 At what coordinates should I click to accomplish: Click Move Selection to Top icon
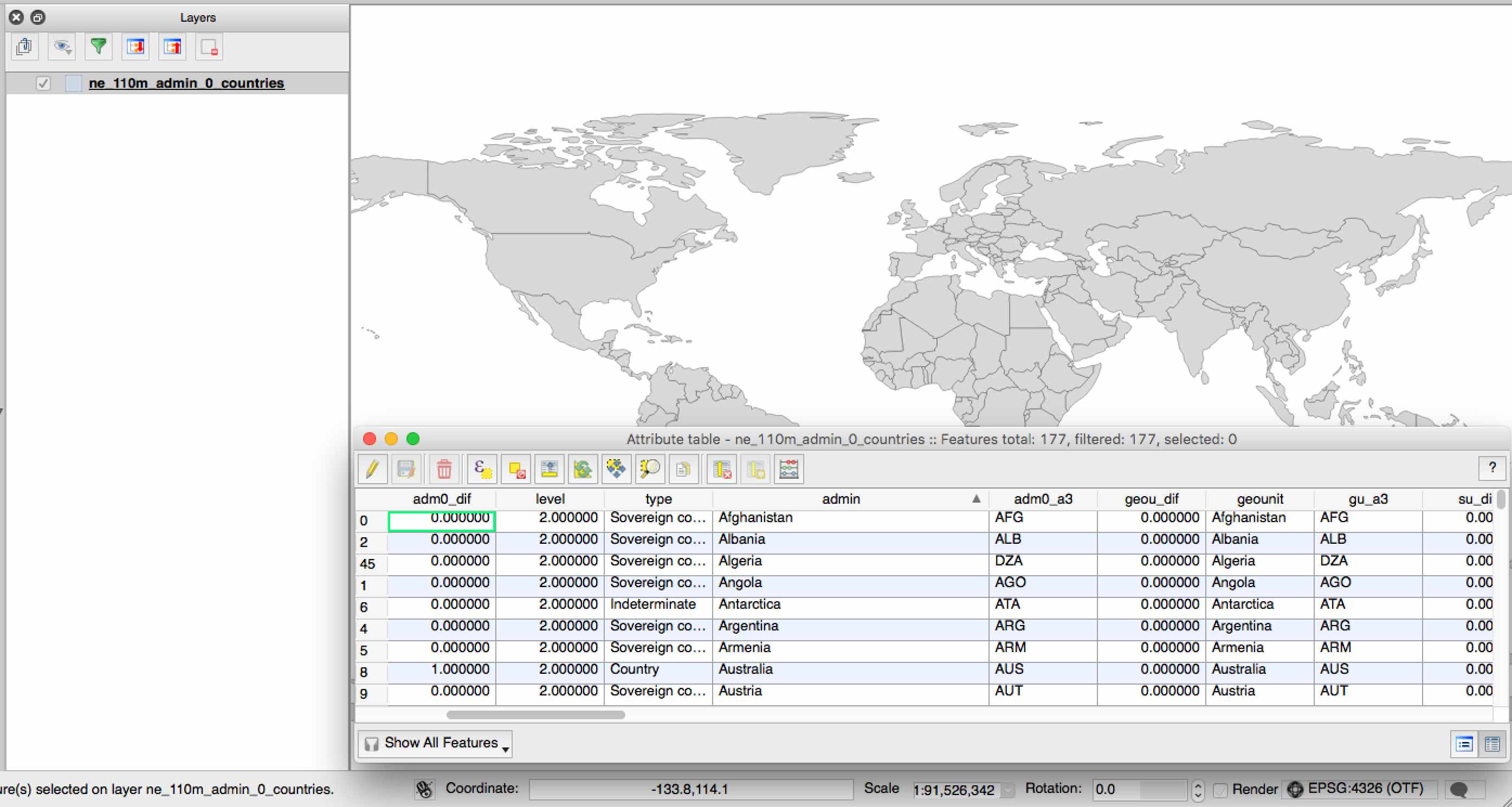pos(550,469)
